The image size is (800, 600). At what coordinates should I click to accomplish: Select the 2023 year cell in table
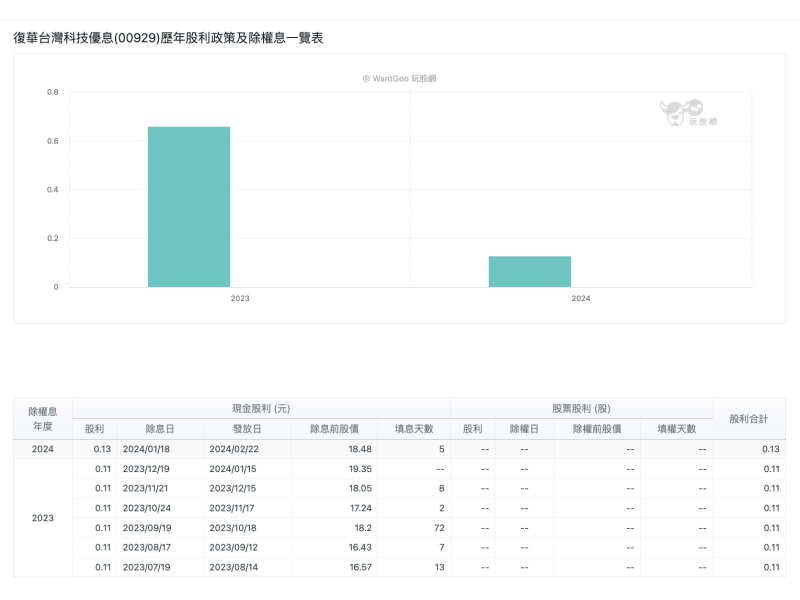[x=43, y=518]
